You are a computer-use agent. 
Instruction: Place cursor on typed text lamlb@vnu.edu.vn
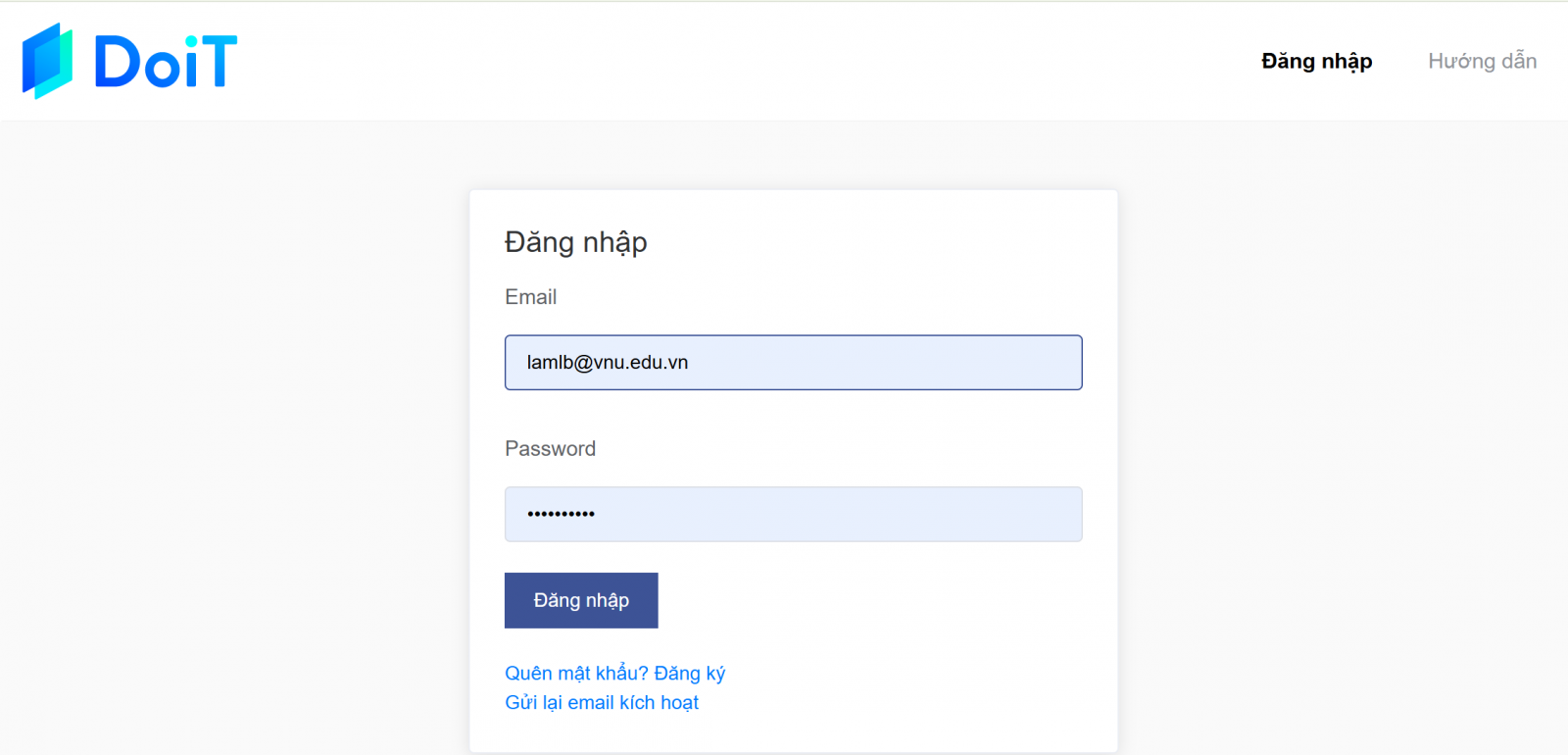click(x=608, y=363)
